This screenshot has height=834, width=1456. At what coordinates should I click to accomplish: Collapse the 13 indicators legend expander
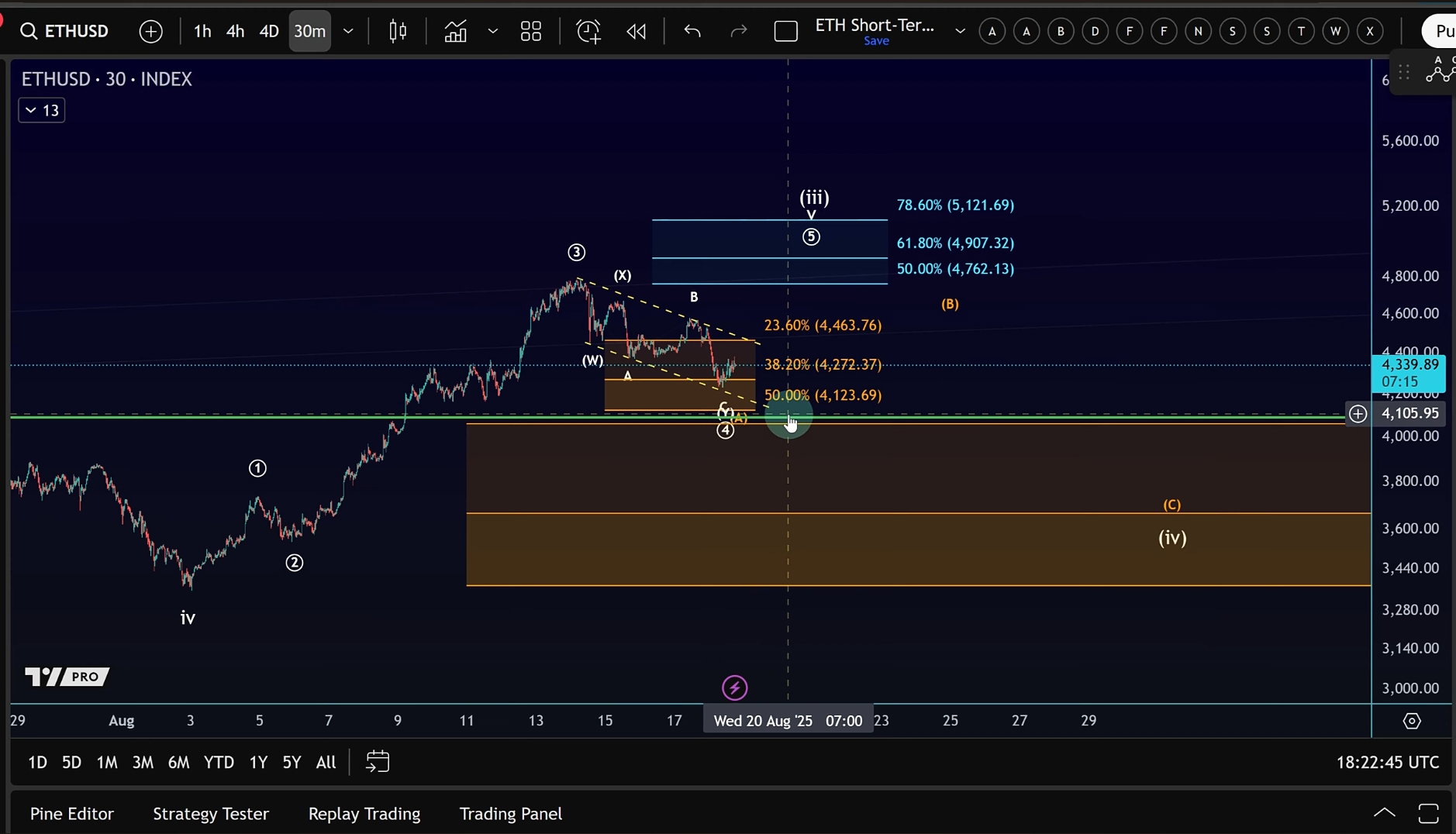(42, 110)
